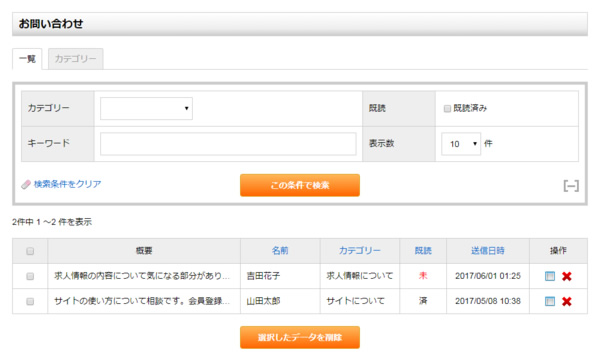Click the 概要 column header

coord(144,251)
